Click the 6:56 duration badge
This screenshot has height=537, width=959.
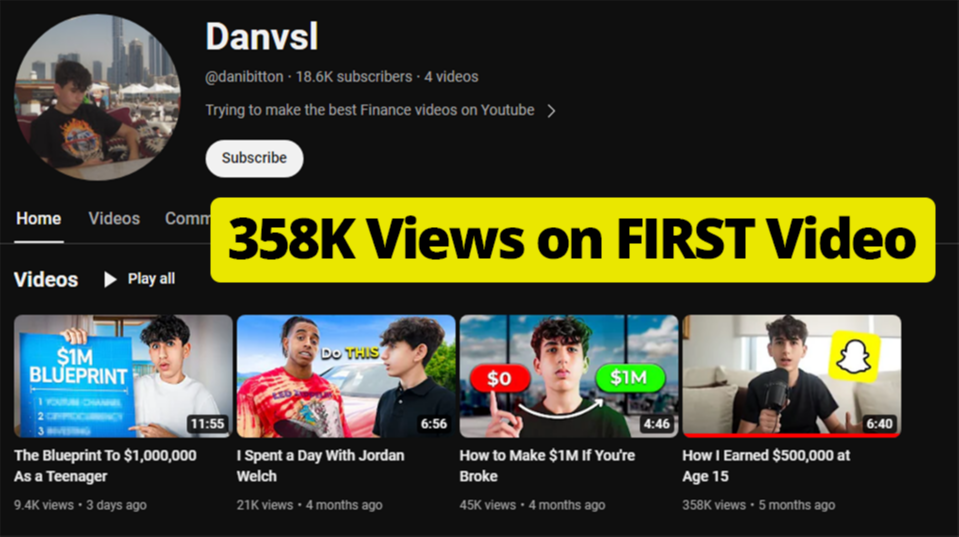tap(434, 424)
